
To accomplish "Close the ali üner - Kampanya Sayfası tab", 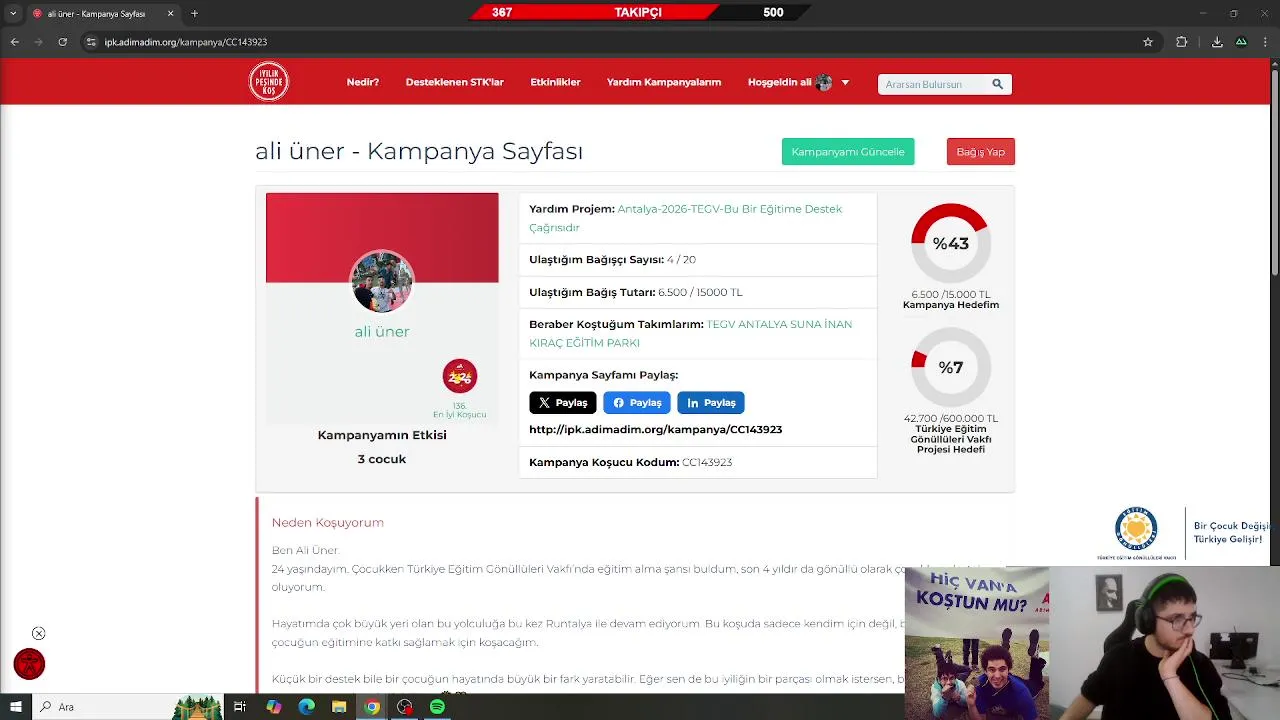I will tap(170, 14).
